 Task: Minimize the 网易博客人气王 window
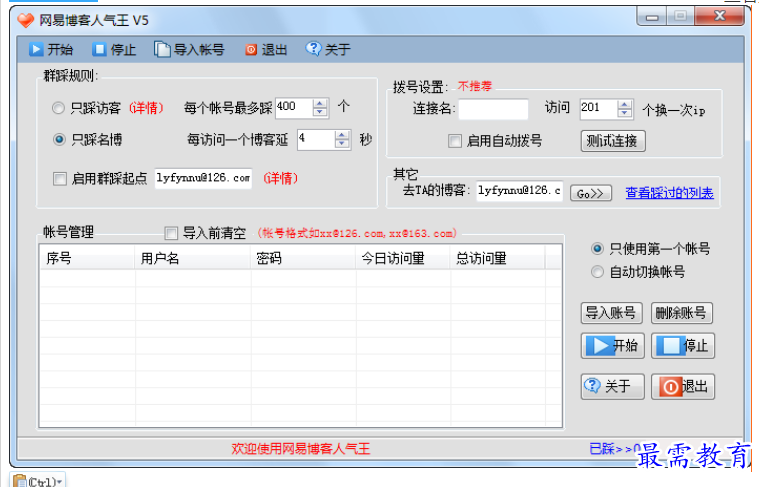point(652,17)
